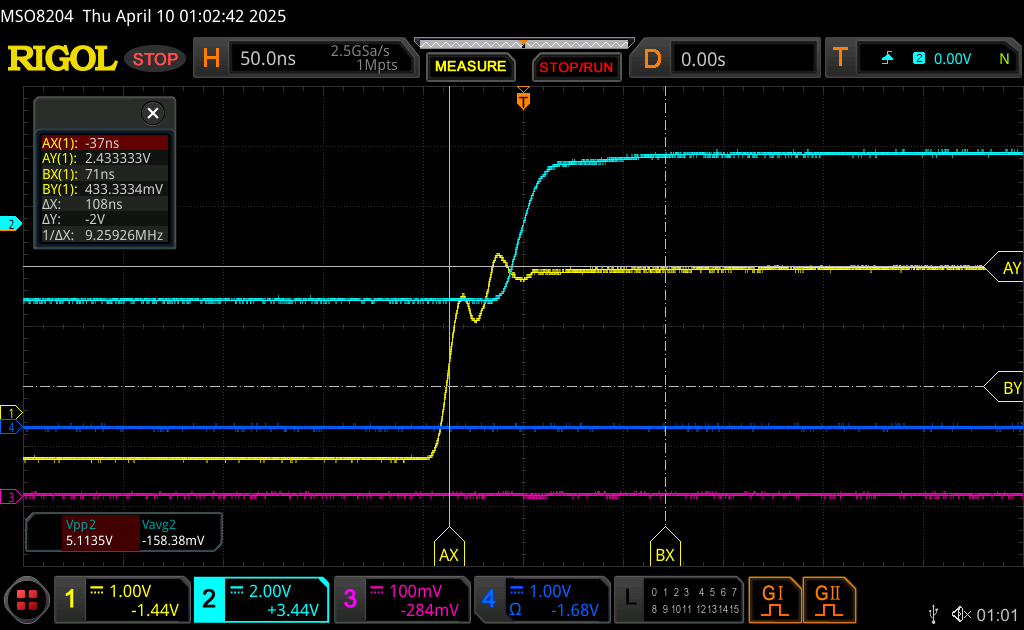
Task: Click the RIGOL logo
Action: pyautogui.click(x=62, y=59)
